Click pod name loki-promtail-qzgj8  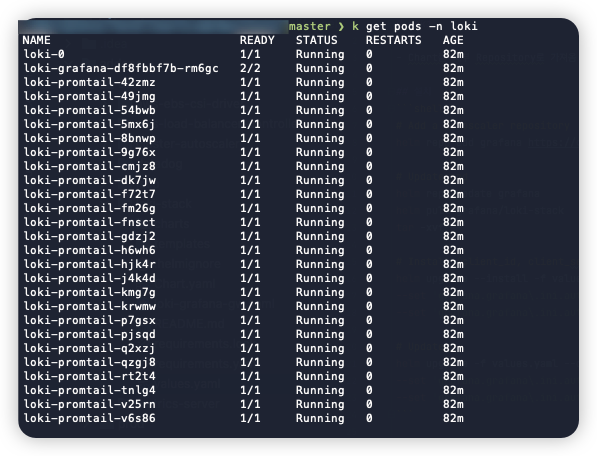(x=89, y=362)
